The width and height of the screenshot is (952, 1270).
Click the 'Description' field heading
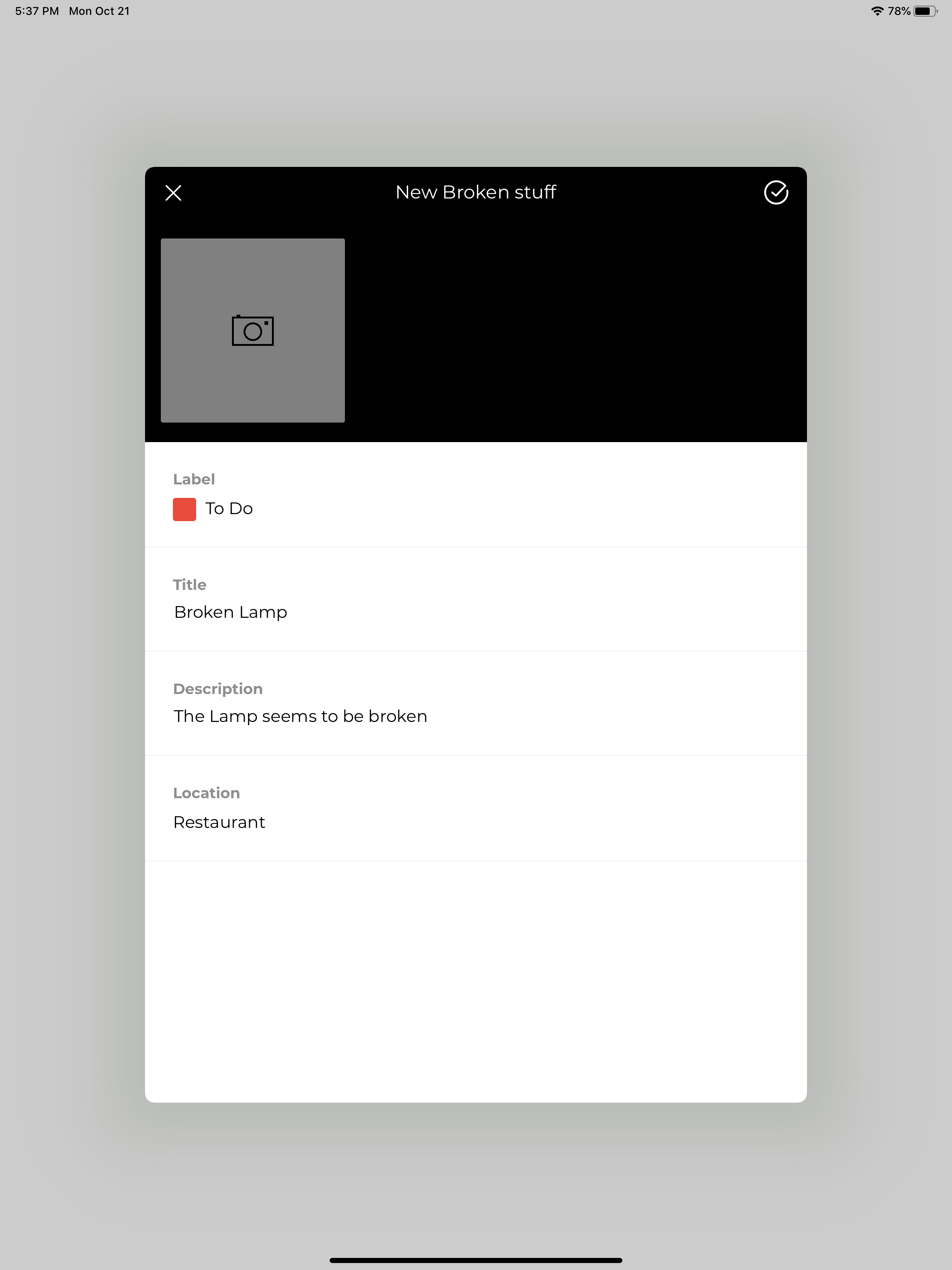click(x=218, y=689)
